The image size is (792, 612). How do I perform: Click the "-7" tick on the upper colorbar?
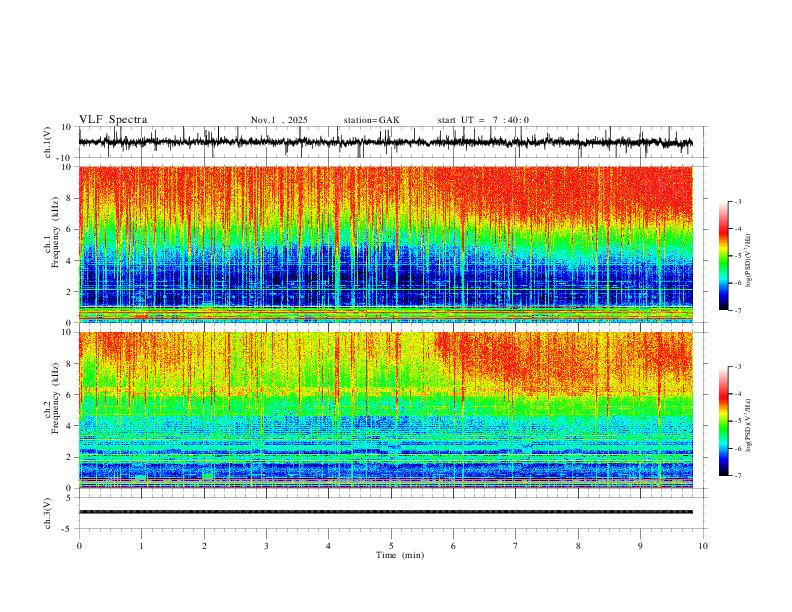coord(738,310)
